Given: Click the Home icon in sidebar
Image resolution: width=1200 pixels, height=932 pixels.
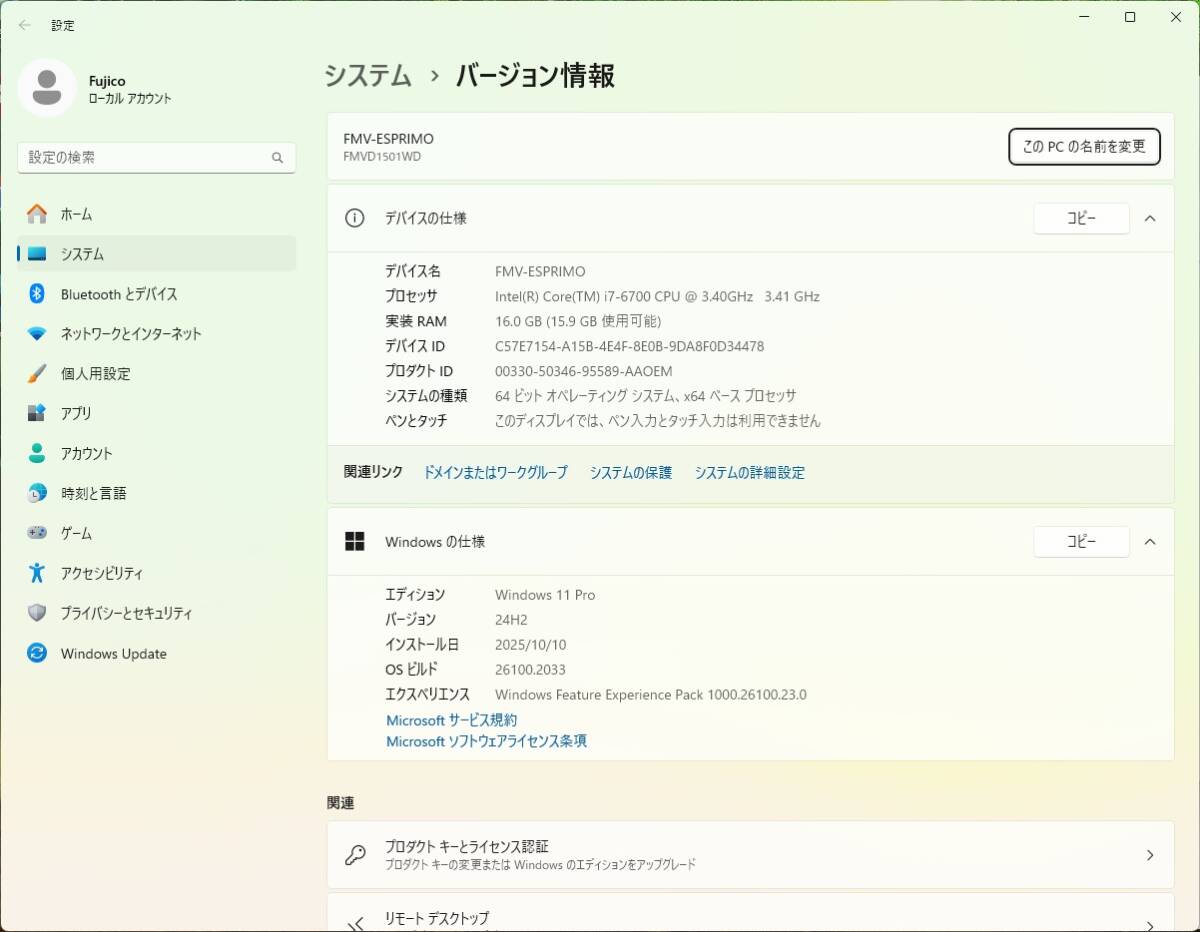Looking at the screenshot, I should pyautogui.click(x=37, y=214).
